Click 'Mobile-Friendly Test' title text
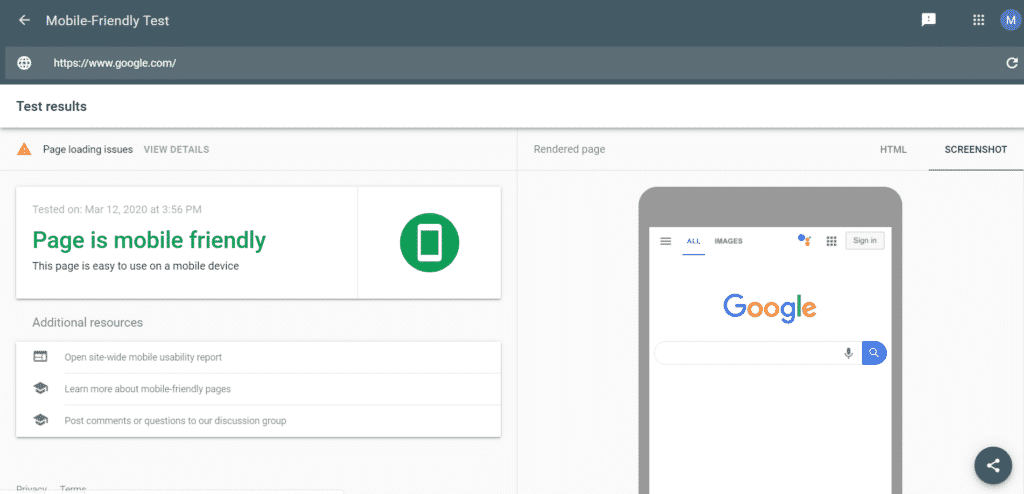This screenshot has width=1024, height=494. (x=107, y=20)
